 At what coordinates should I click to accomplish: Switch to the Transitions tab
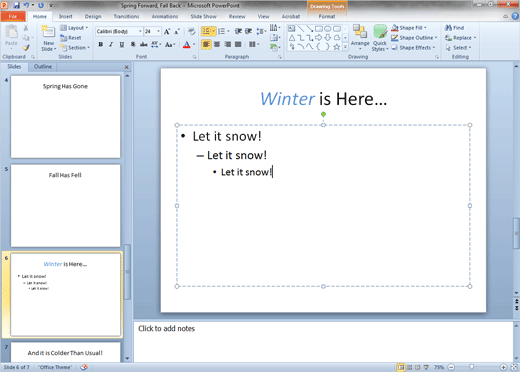coord(126,16)
